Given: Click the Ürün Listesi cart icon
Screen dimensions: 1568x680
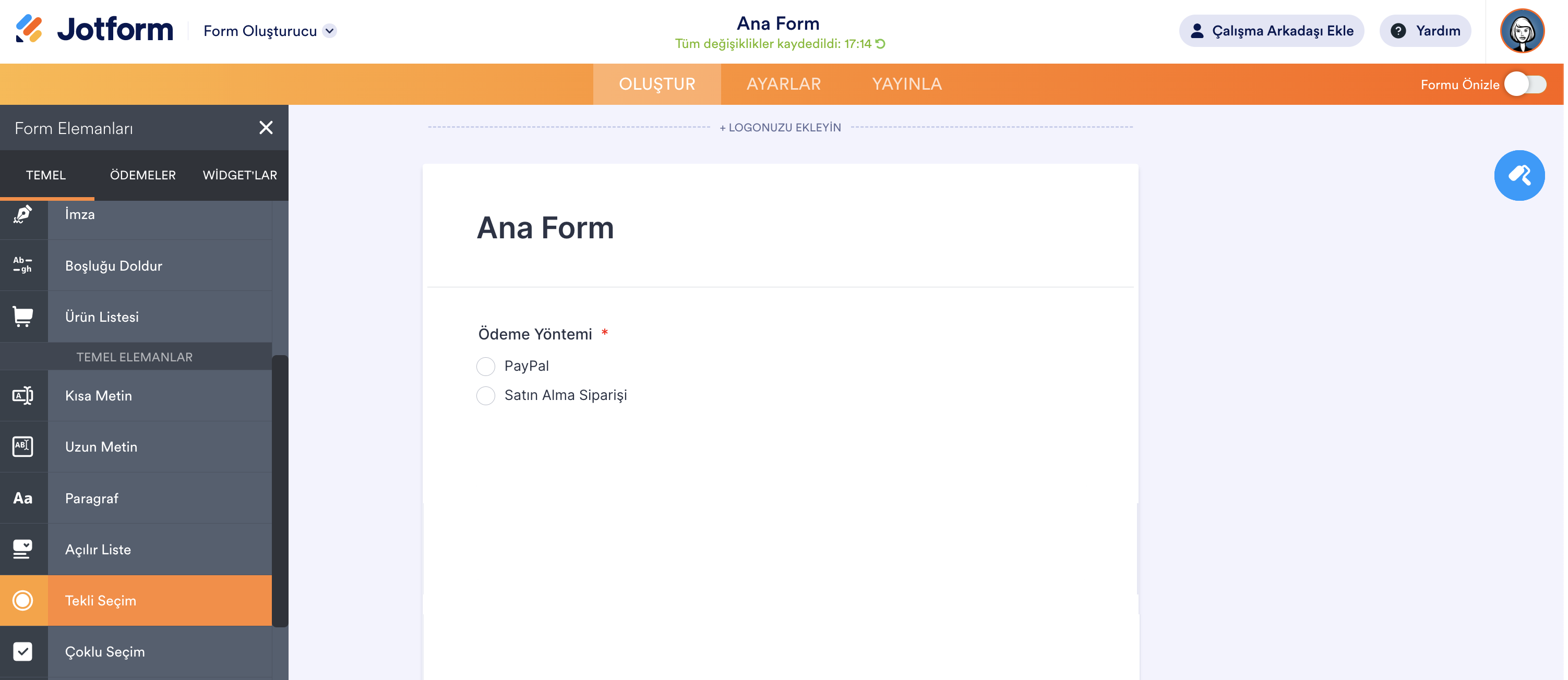Looking at the screenshot, I should pyautogui.click(x=23, y=317).
